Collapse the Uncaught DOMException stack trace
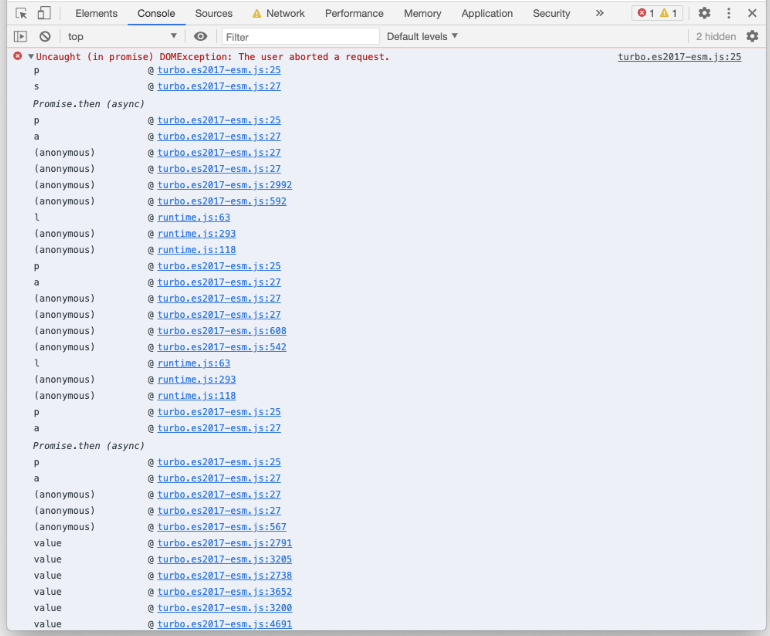 click(x=30, y=56)
